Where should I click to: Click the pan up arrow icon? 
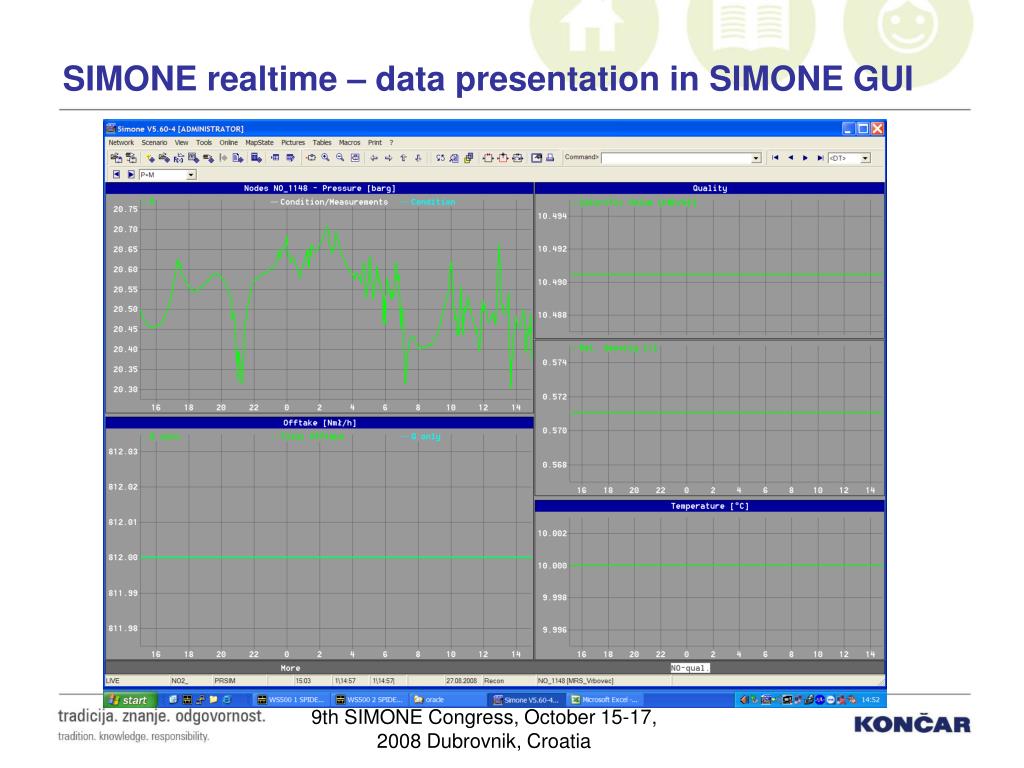tap(404, 158)
